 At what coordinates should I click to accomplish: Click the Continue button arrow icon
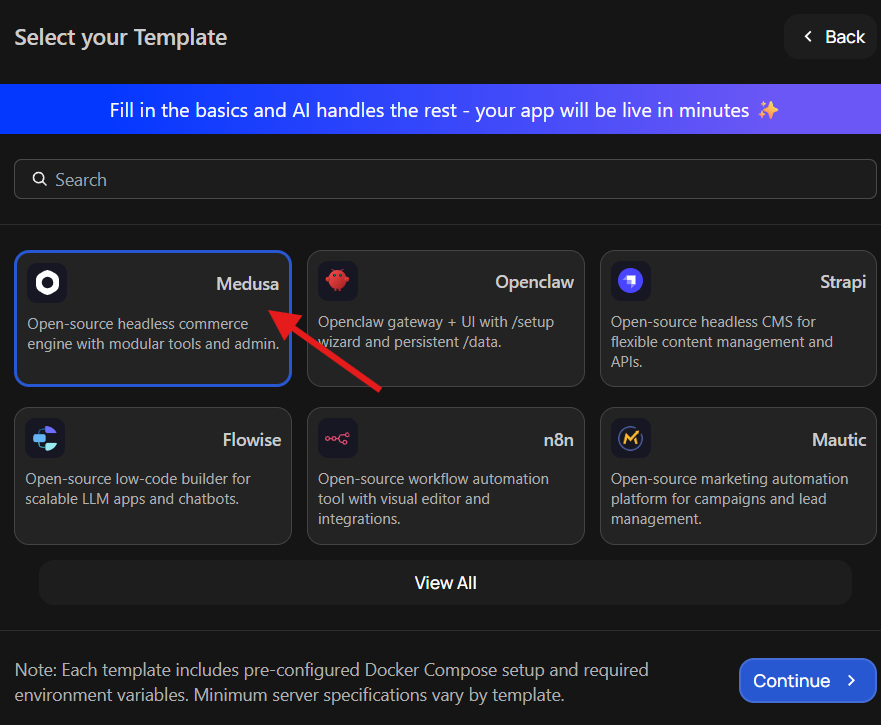pos(851,681)
